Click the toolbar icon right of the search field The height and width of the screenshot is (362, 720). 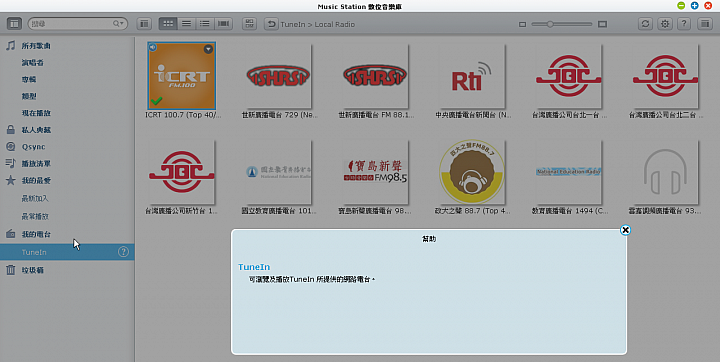pos(144,24)
